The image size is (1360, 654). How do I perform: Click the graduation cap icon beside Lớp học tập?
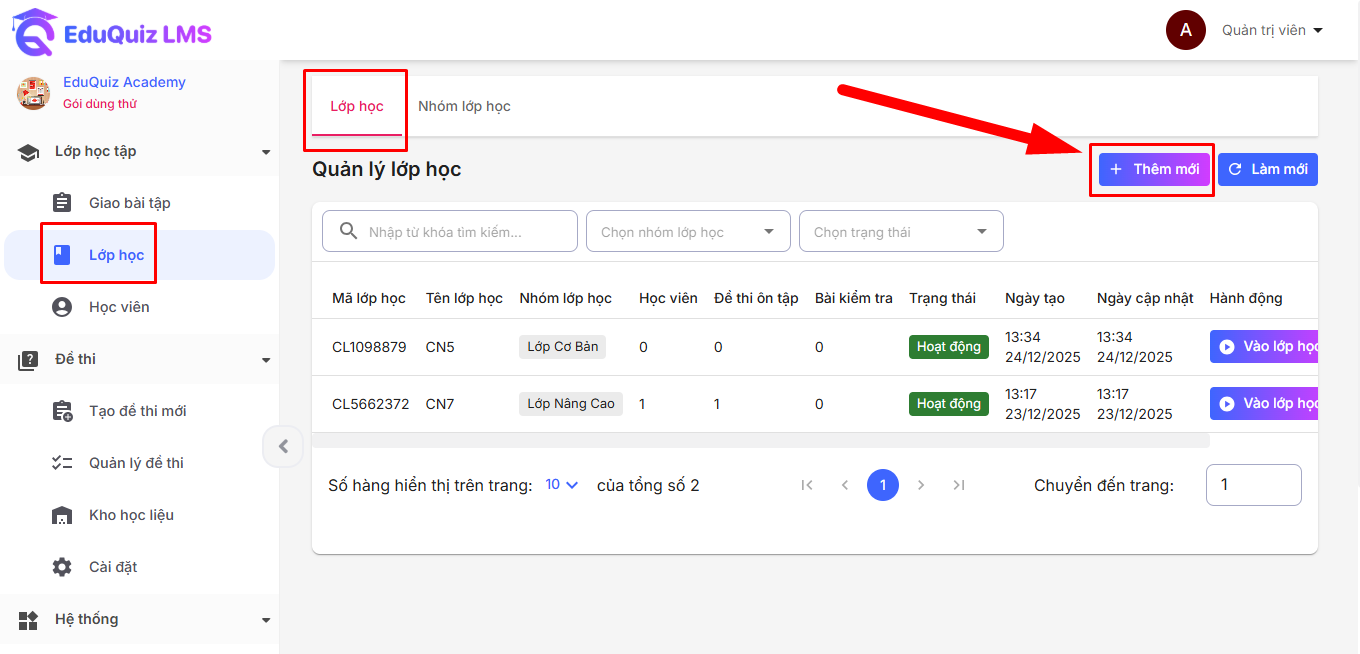(28, 152)
